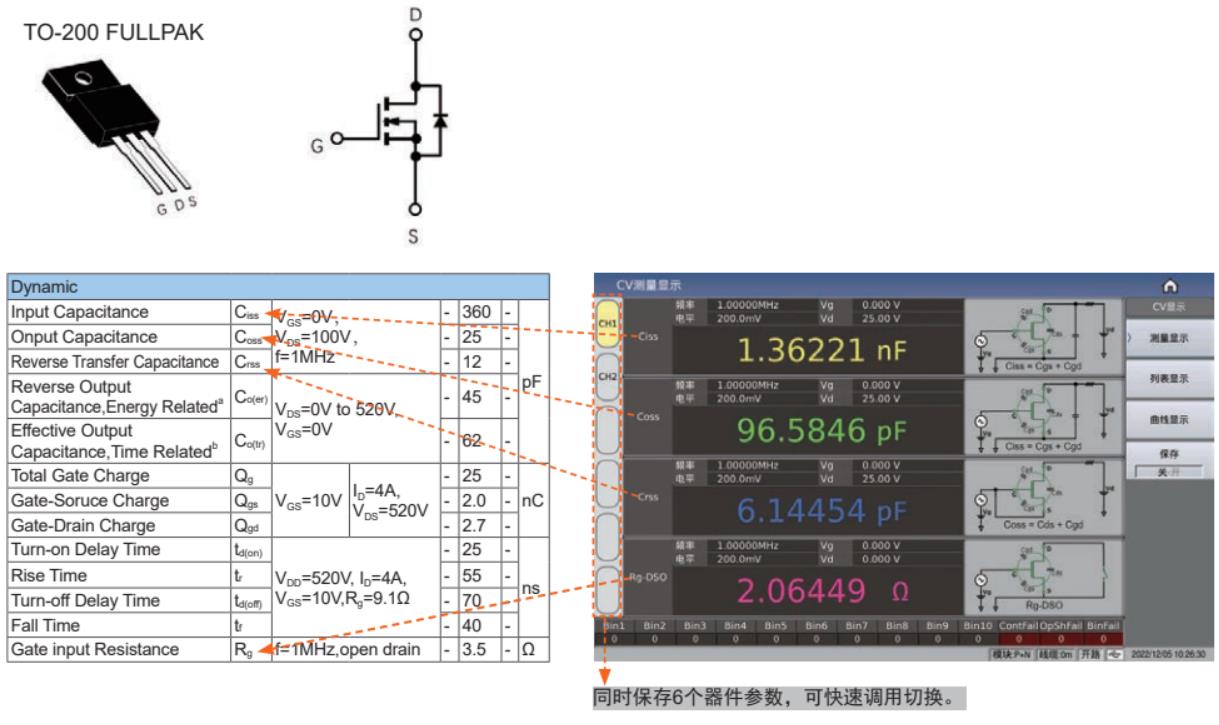Click the USB status icon in status bar
Screen dimensions: 1219x725
coord(1115,654)
